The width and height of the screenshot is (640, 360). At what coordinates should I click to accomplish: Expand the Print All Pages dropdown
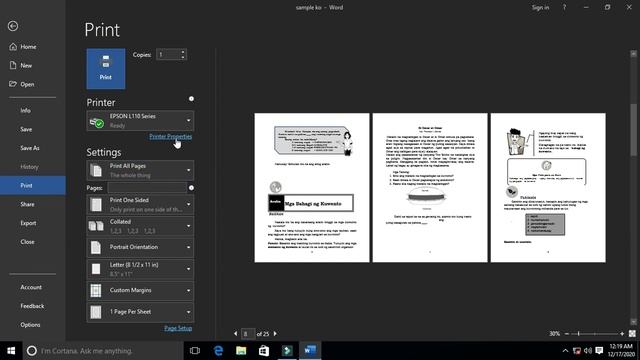pos(140,170)
